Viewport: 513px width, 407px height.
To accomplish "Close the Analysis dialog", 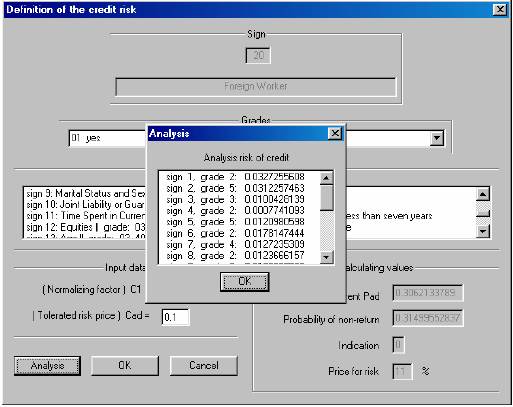I will pos(335,133).
